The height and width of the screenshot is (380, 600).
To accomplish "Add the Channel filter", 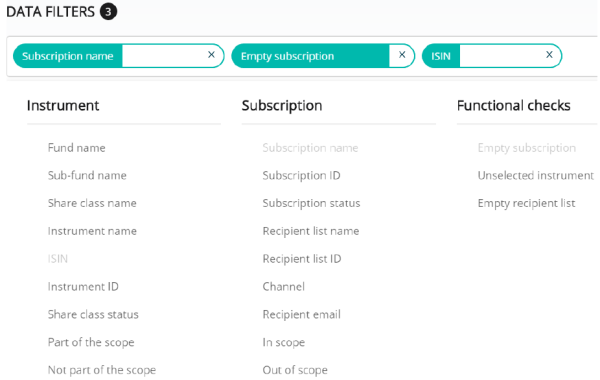I will click(284, 287).
